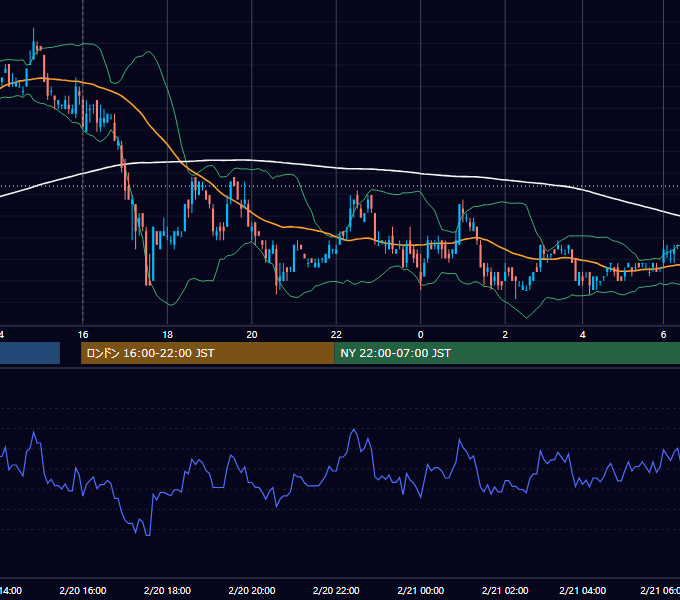
Task: Click the "2/21 00:00" date label
Action: pyautogui.click(x=421, y=590)
